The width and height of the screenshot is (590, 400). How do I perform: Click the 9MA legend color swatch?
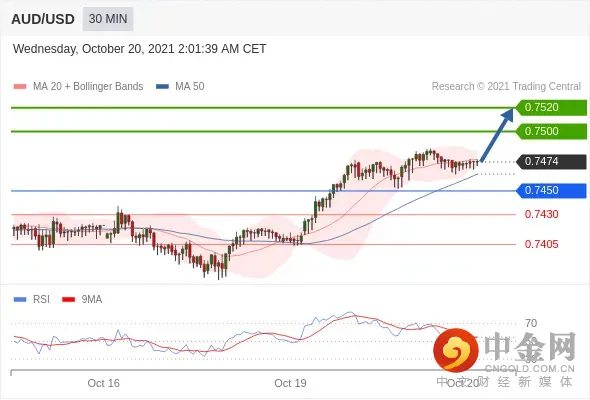coord(68,300)
